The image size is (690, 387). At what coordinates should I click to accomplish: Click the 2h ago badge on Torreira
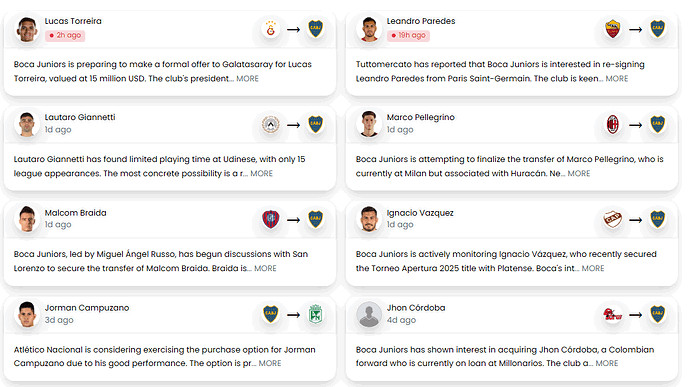coord(65,35)
